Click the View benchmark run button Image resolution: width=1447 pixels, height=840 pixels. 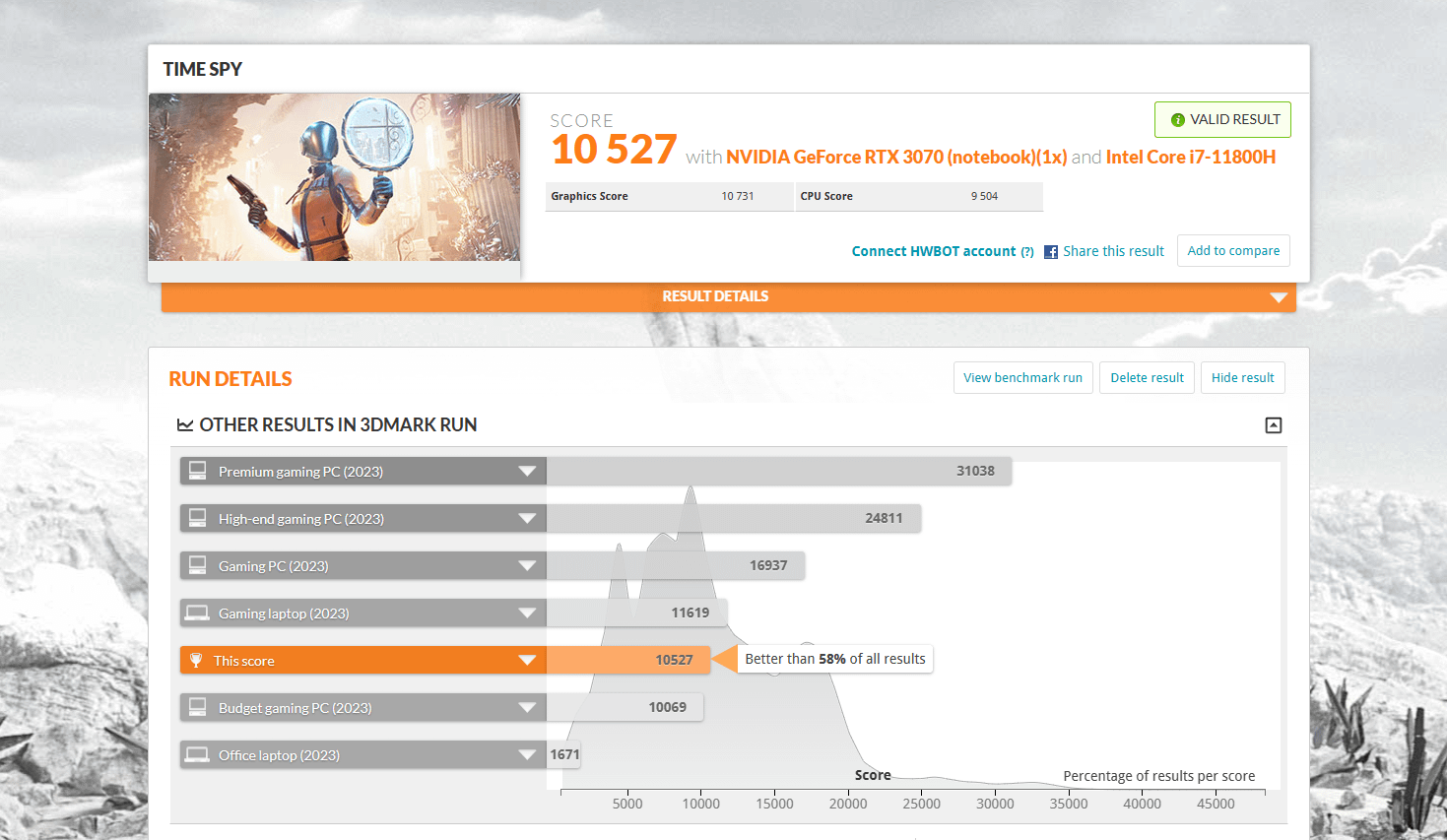1023,378
